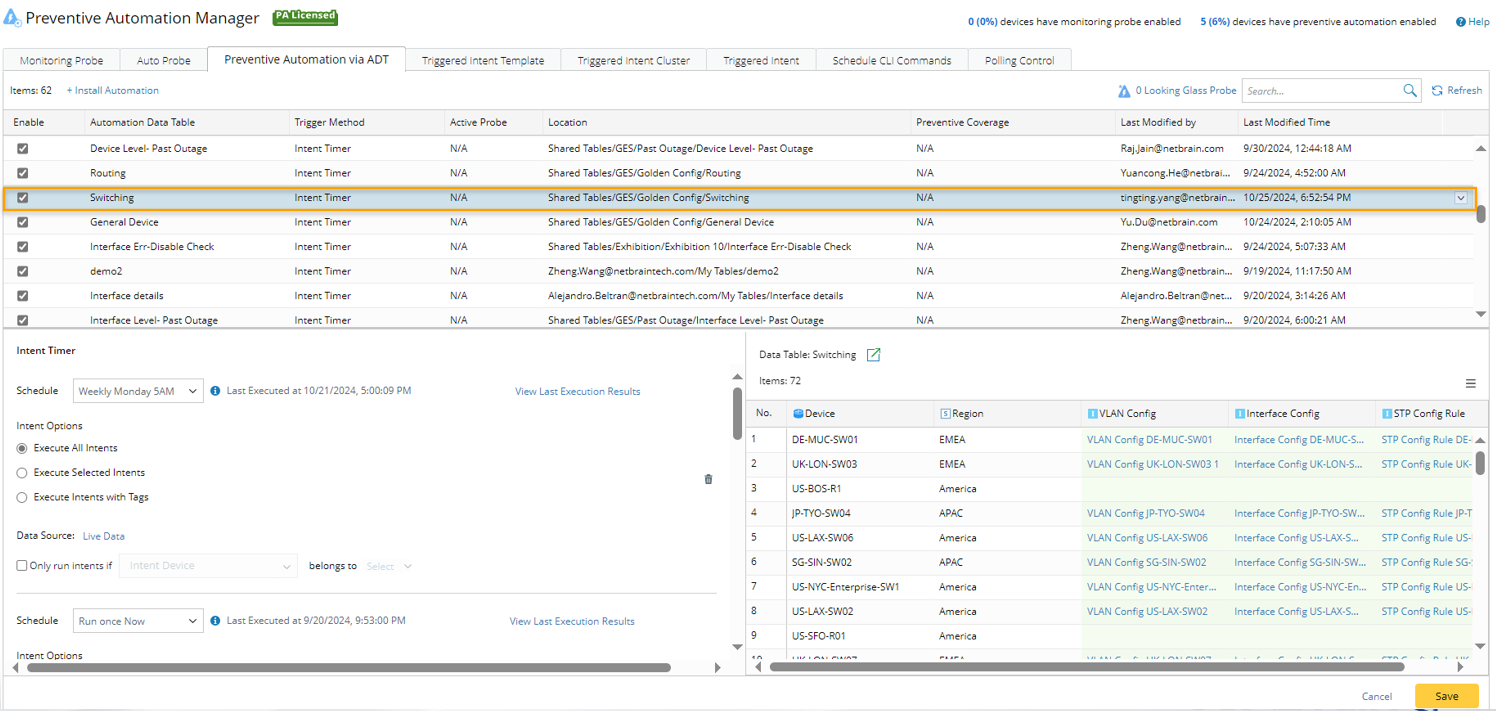Open the Weekly Monday 5AM schedule dropdown
Image resolution: width=1496 pixels, height=711 pixels.
(138, 391)
